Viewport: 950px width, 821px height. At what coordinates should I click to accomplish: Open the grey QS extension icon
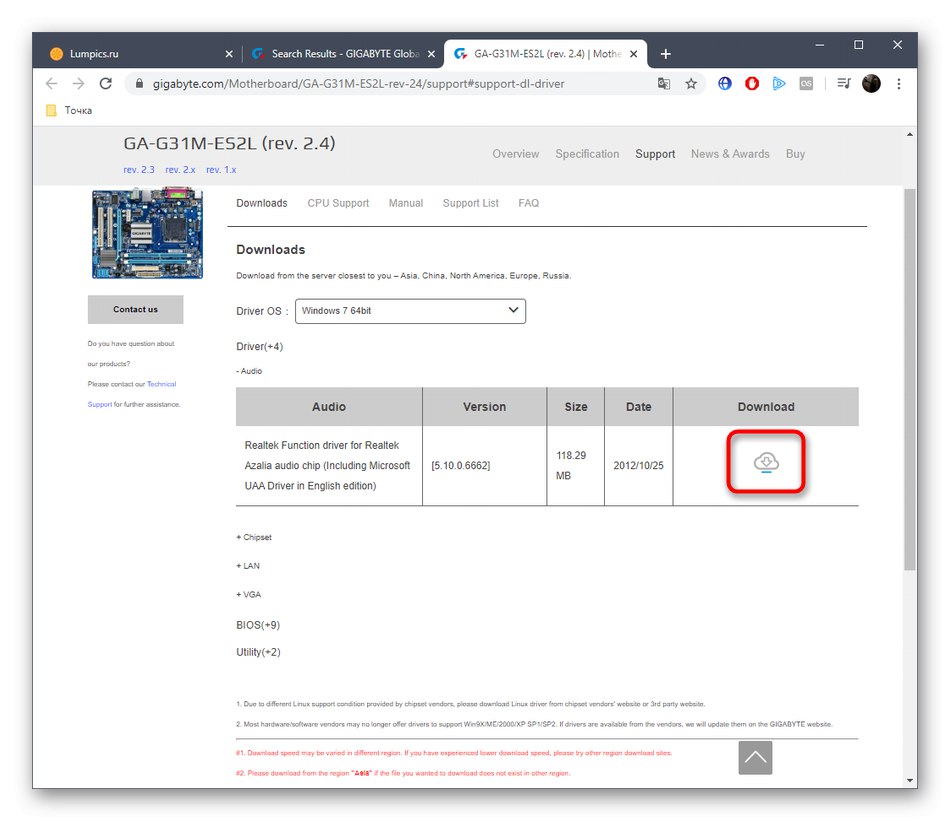point(806,84)
